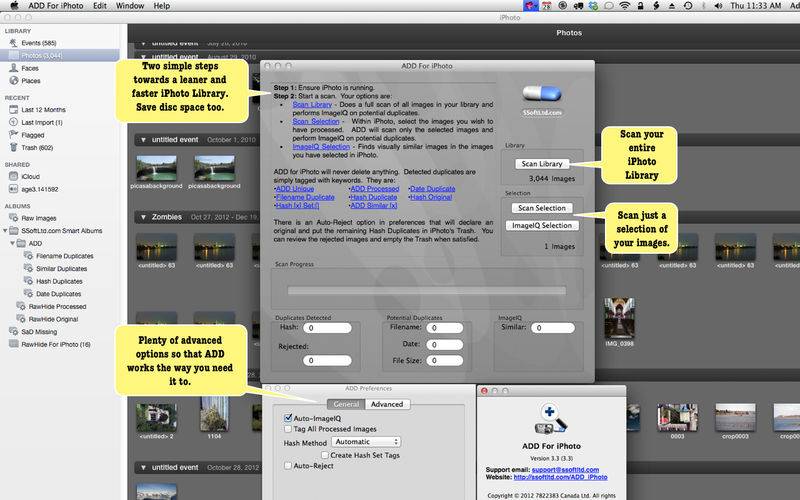The image size is (800, 500).
Task: Select the SaD Missing album icon
Action: (14, 332)
